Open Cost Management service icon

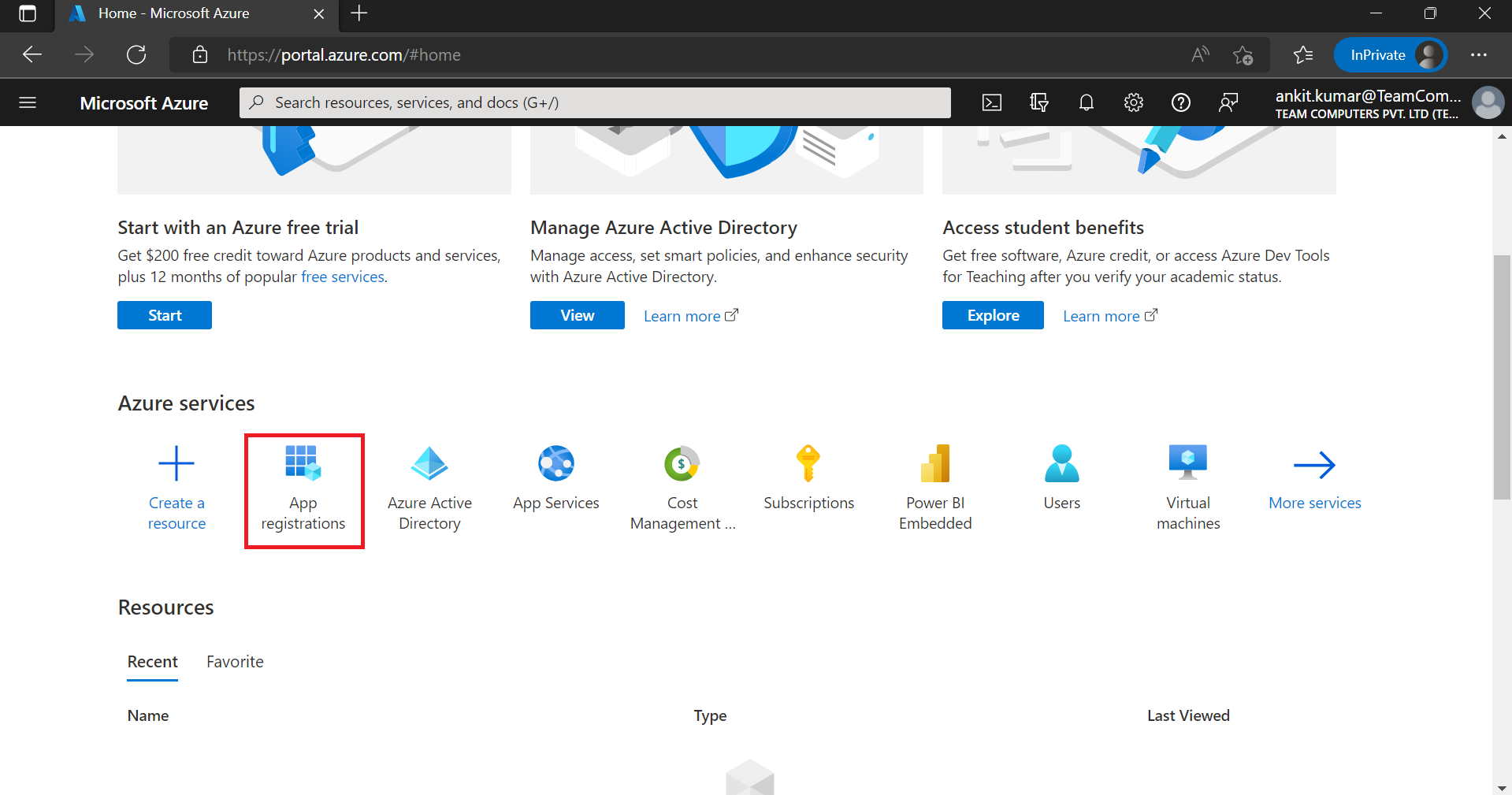point(682,463)
